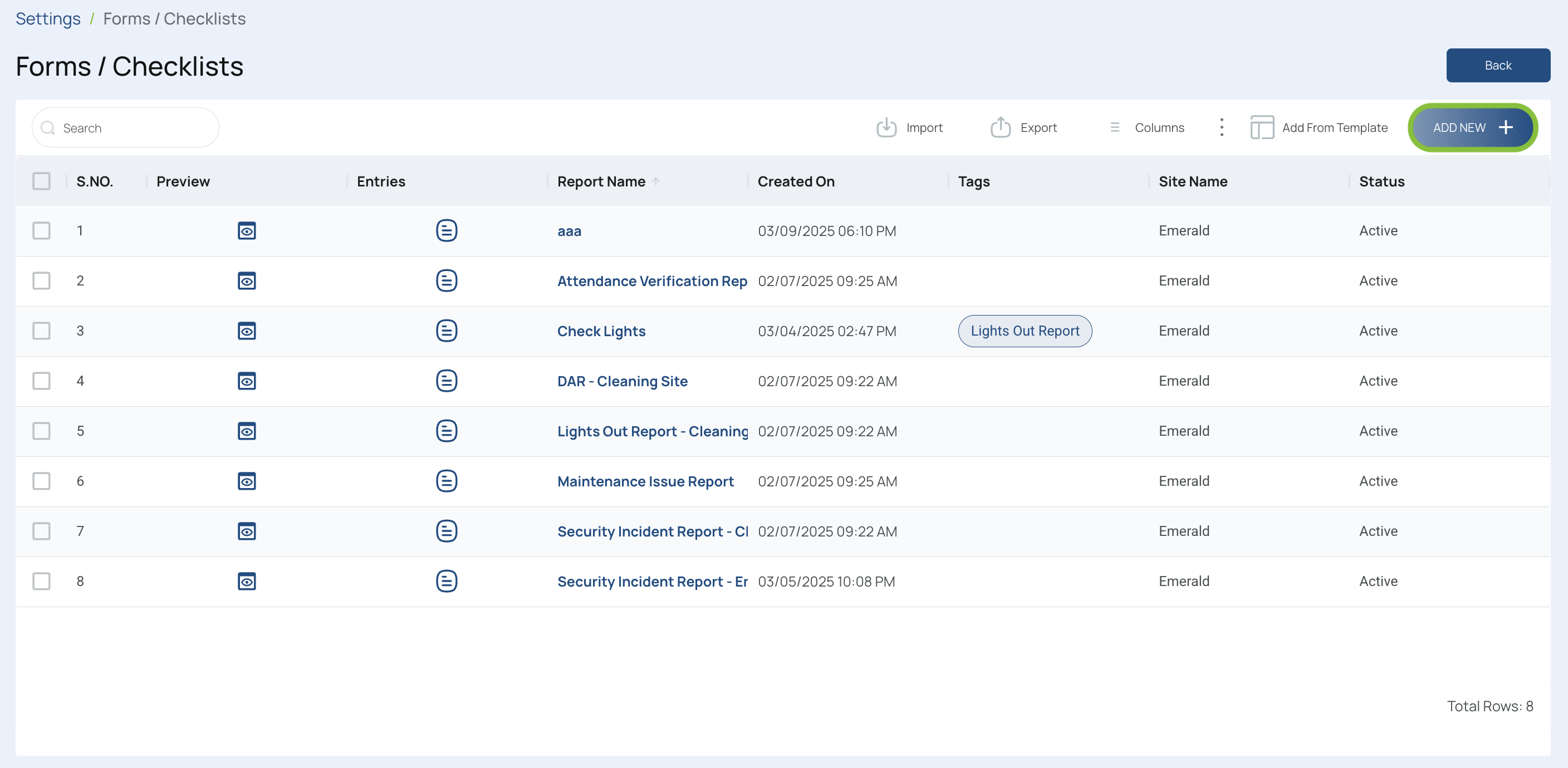Click the '03/05/2025 10:08 PM' date cell
The height and width of the screenshot is (768, 1568).
[826, 582]
